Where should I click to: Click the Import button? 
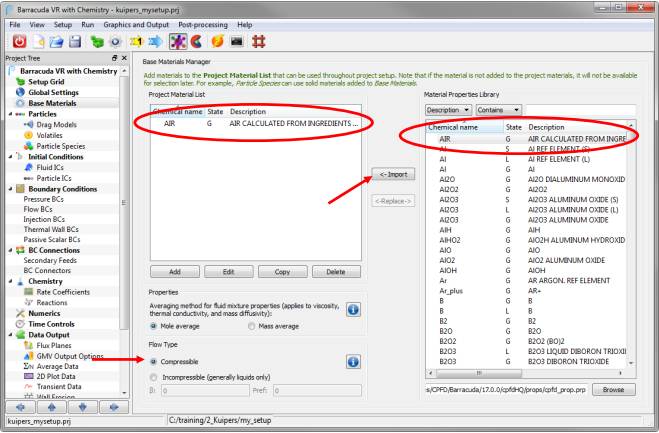(x=394, y=174)
